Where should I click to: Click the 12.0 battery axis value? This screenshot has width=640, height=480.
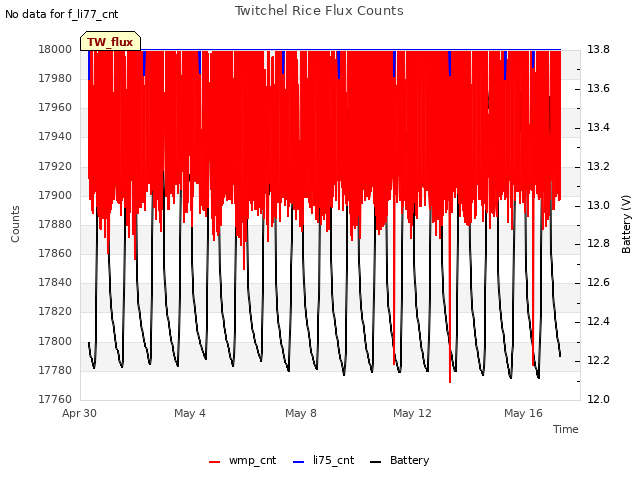point(598,399)
